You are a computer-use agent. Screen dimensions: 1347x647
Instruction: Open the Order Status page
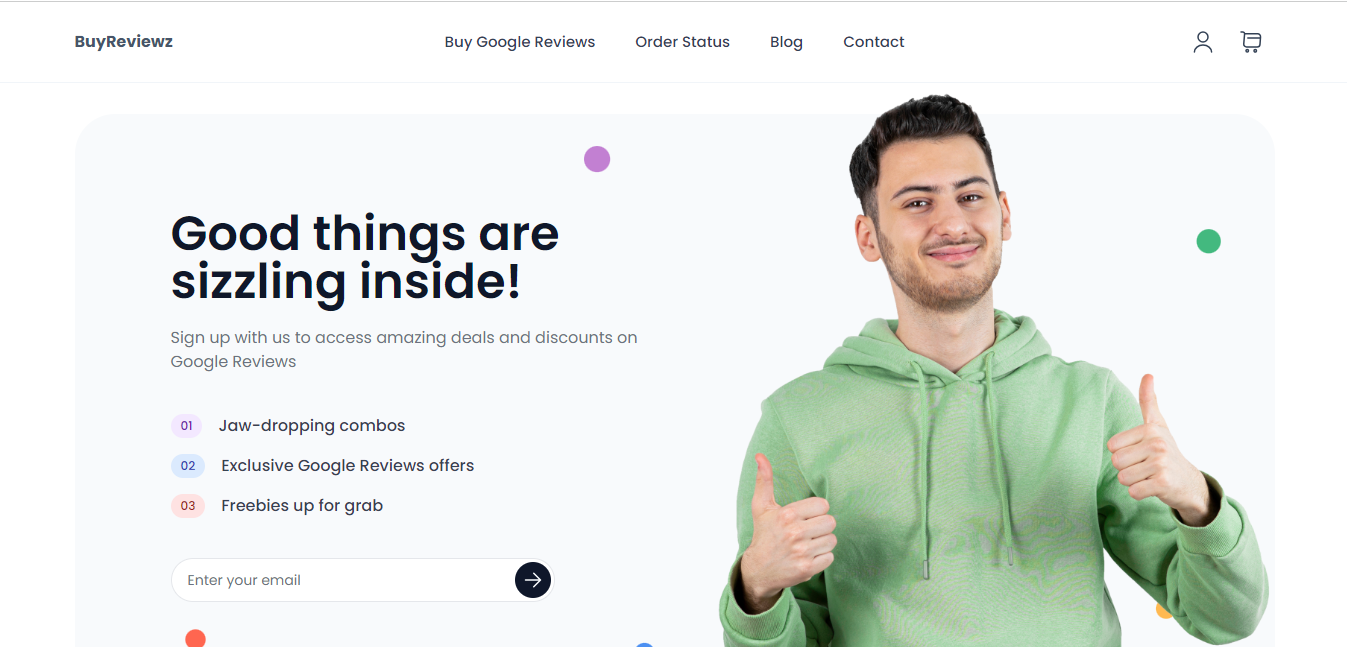tap(683, 42)
